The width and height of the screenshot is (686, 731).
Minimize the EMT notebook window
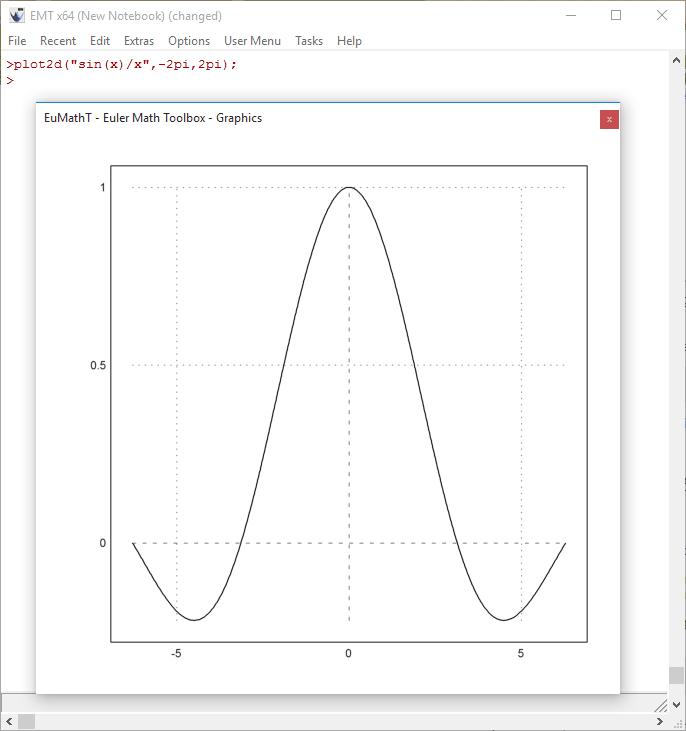pos(571,15)
